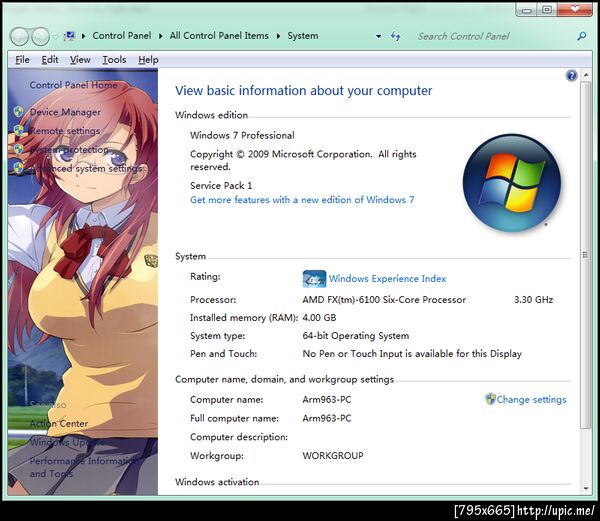The image size is (600, 521).
Task: Open the Windows Experience Index link
Action: coord(387,278)
